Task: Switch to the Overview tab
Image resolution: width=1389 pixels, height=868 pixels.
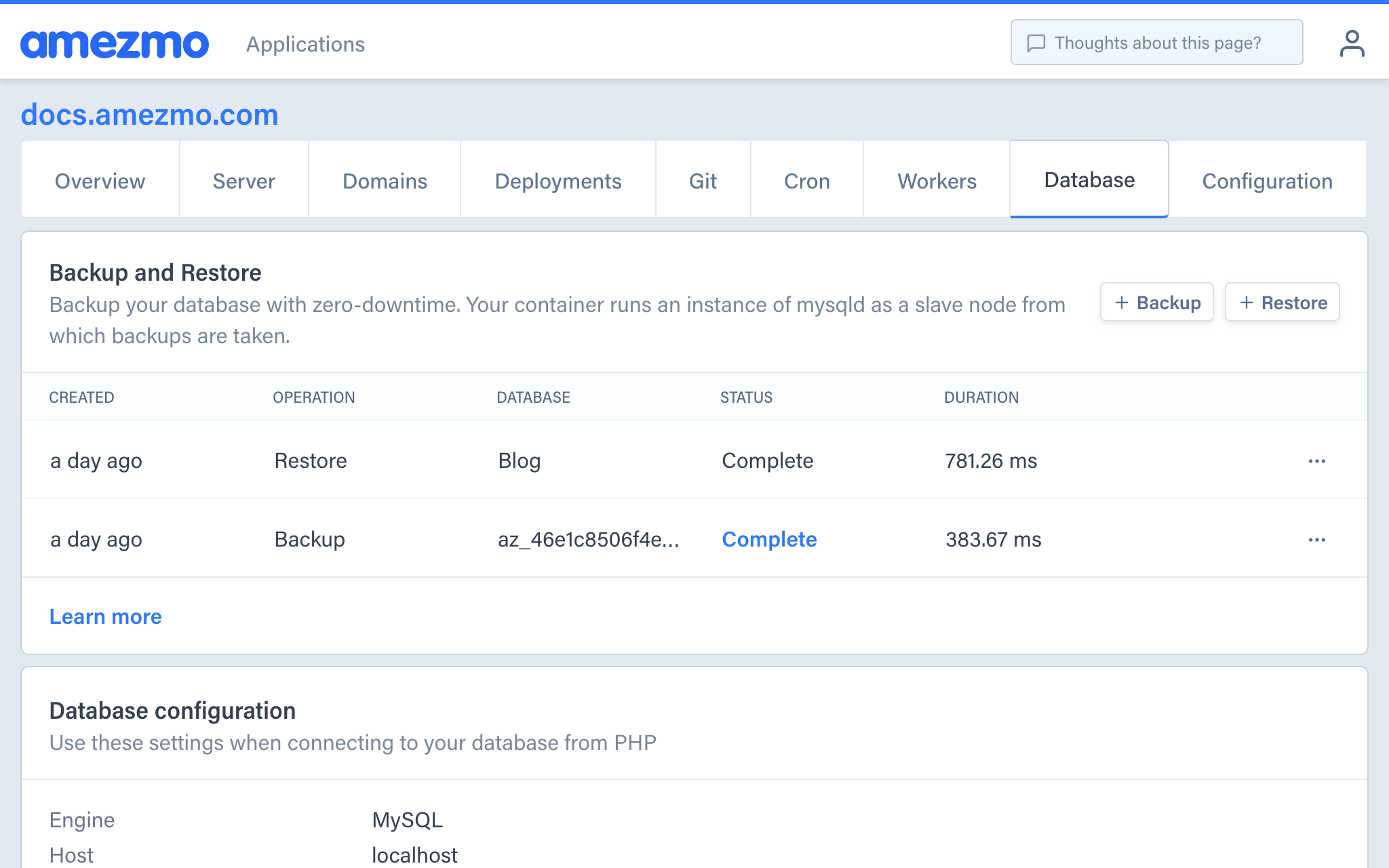Action: (100, 181)
